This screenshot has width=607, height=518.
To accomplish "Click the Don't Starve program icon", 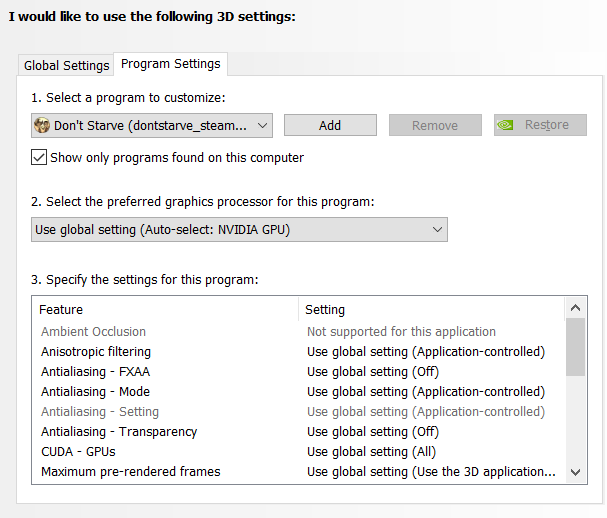I will tap(42, 125).
